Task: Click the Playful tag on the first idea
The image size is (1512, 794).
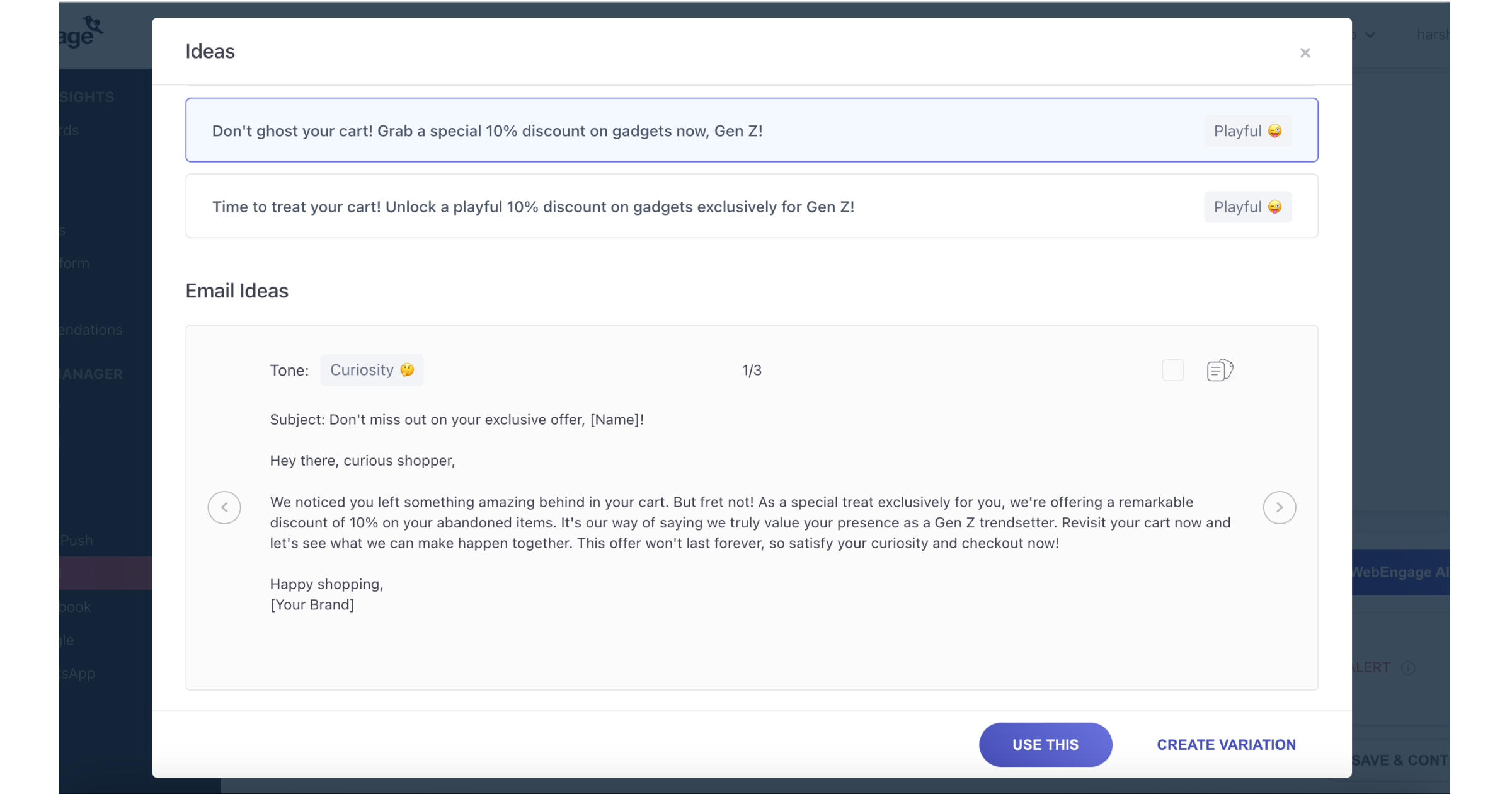Action: coord(1247,131)
